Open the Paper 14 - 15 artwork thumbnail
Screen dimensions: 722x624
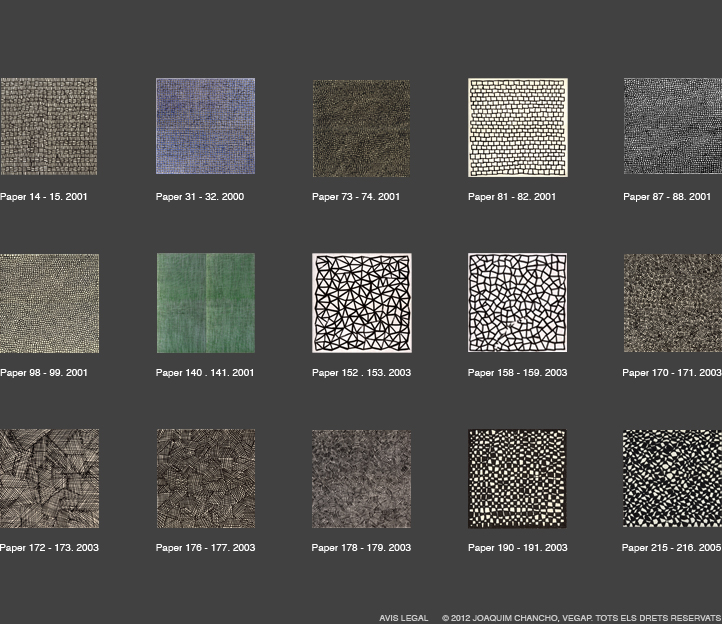pos(49,127)
